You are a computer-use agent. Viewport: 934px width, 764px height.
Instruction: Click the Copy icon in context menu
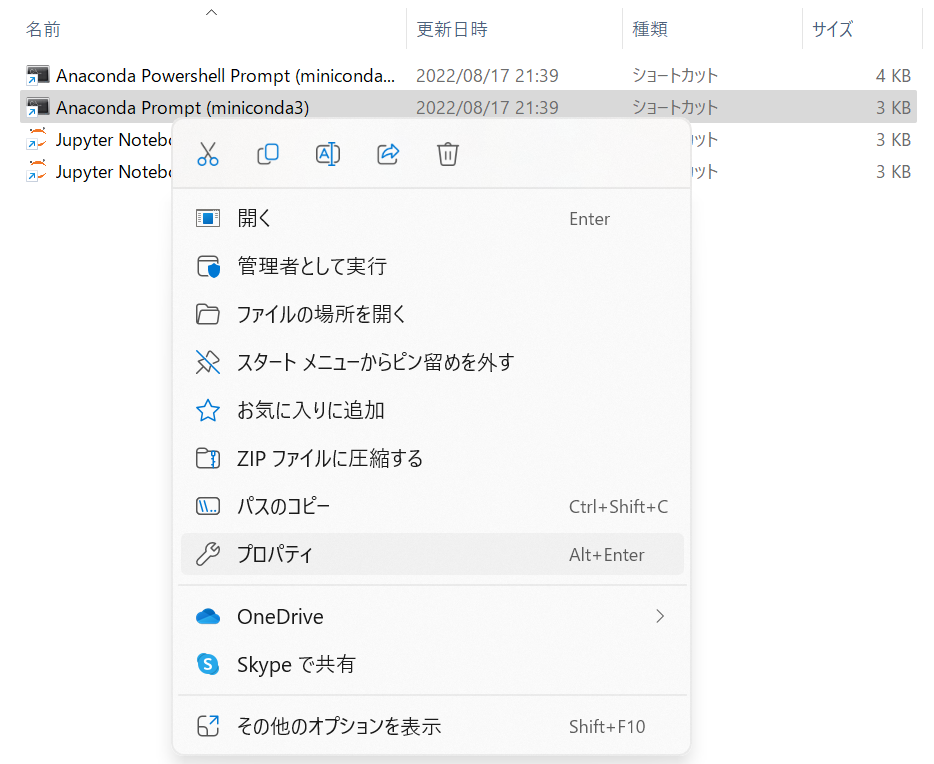point(268,154)
